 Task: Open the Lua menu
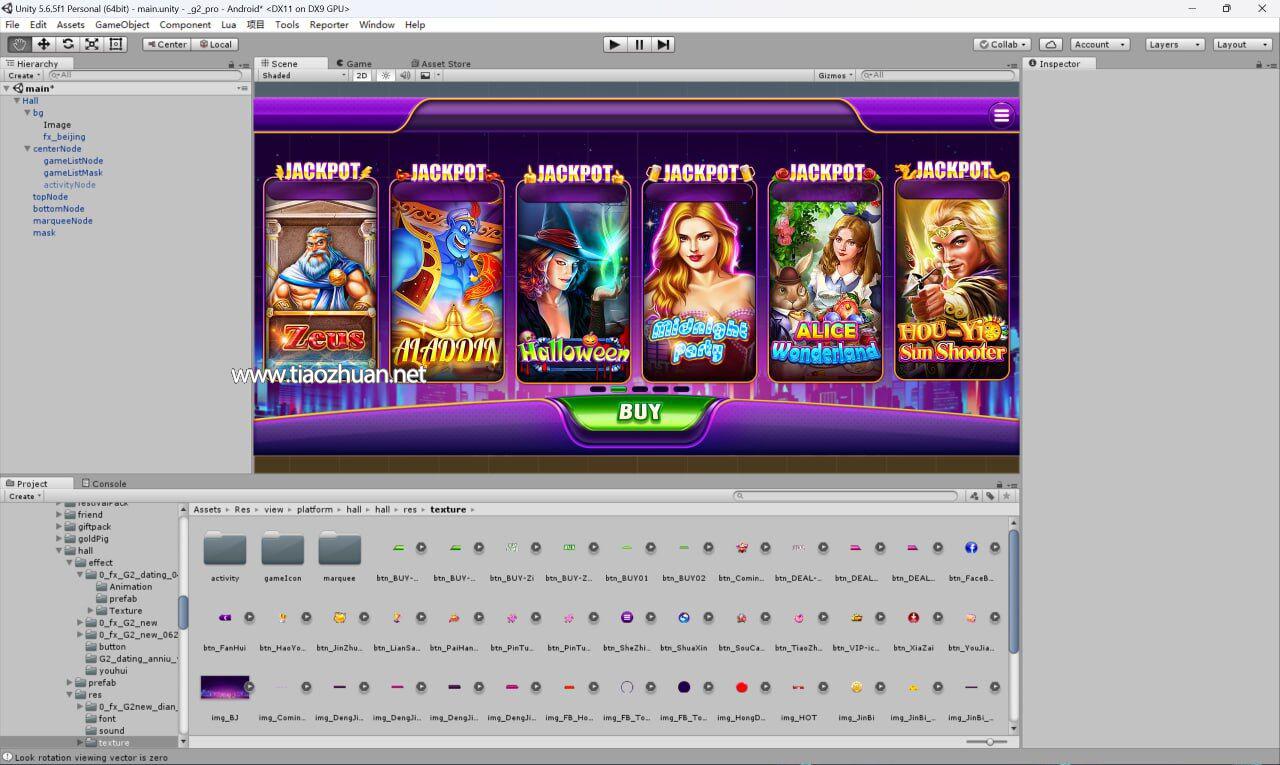click(x=229, y=24)
